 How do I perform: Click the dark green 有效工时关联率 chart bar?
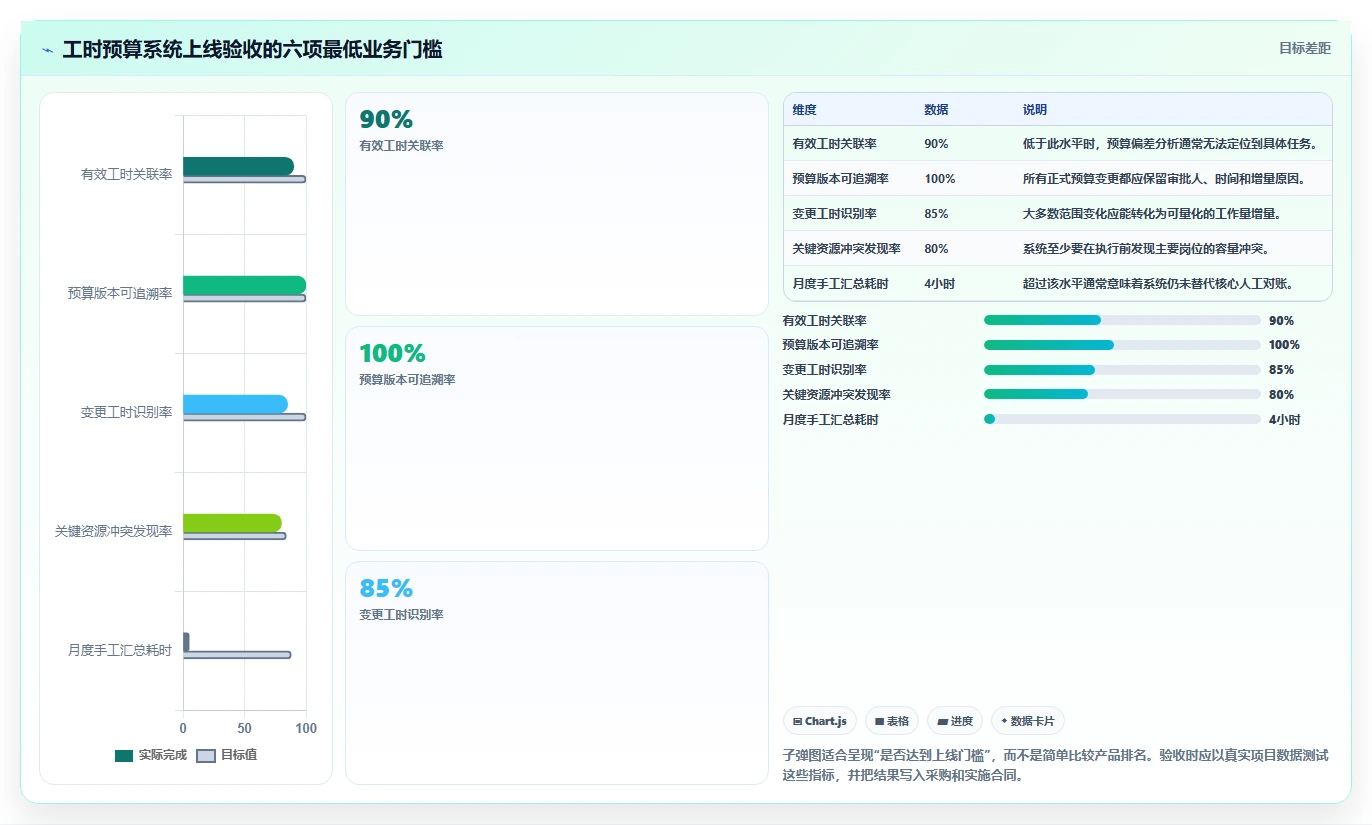[x=238, y=166]
